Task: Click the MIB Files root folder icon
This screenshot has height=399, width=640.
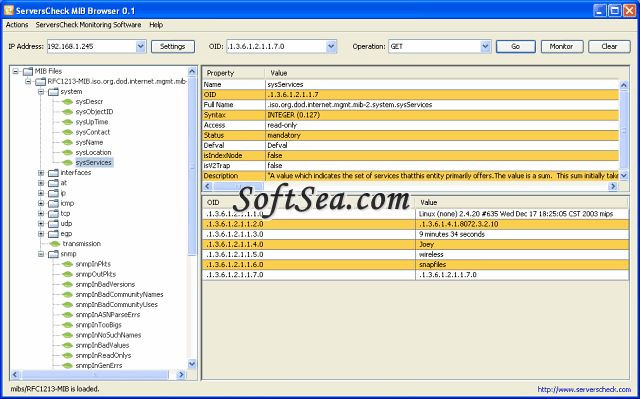Action: (28, 71)
